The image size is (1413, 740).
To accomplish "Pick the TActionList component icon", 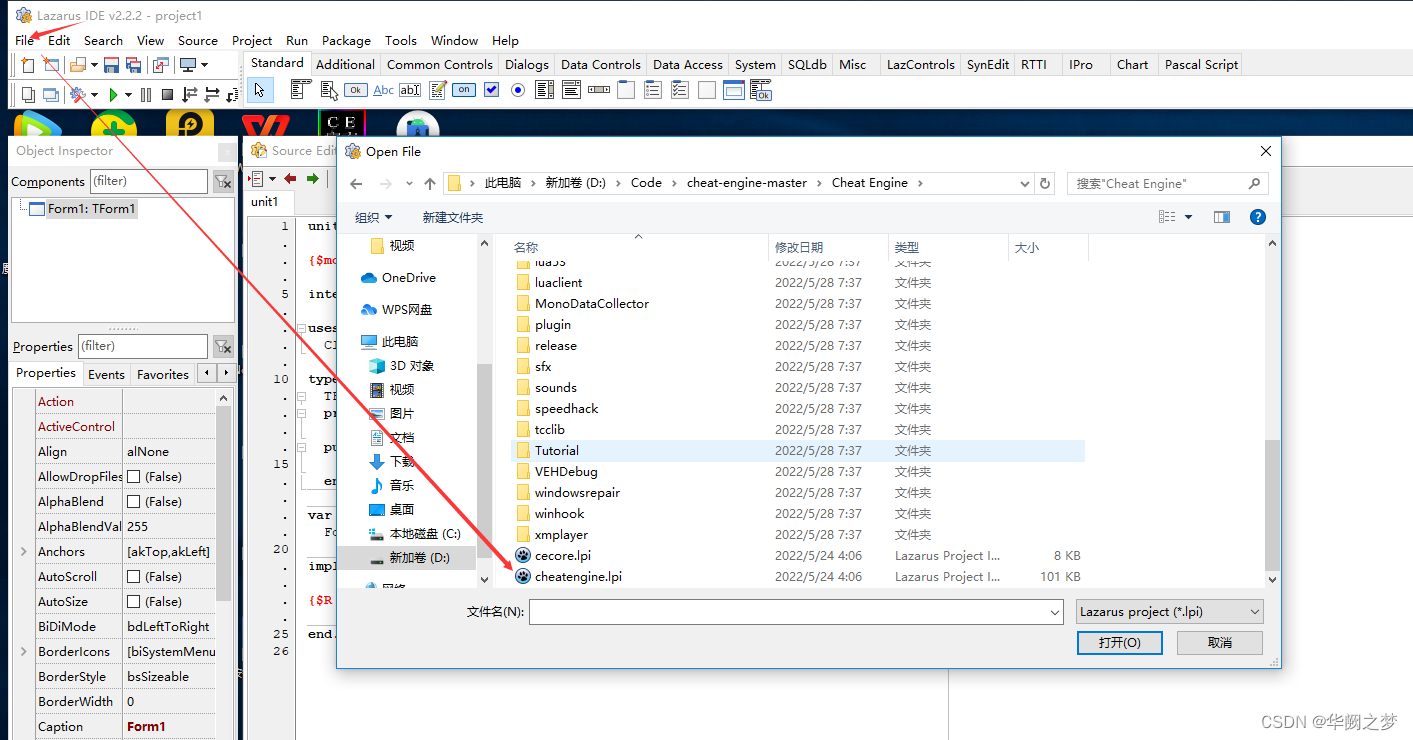I will tap(761, 90).
